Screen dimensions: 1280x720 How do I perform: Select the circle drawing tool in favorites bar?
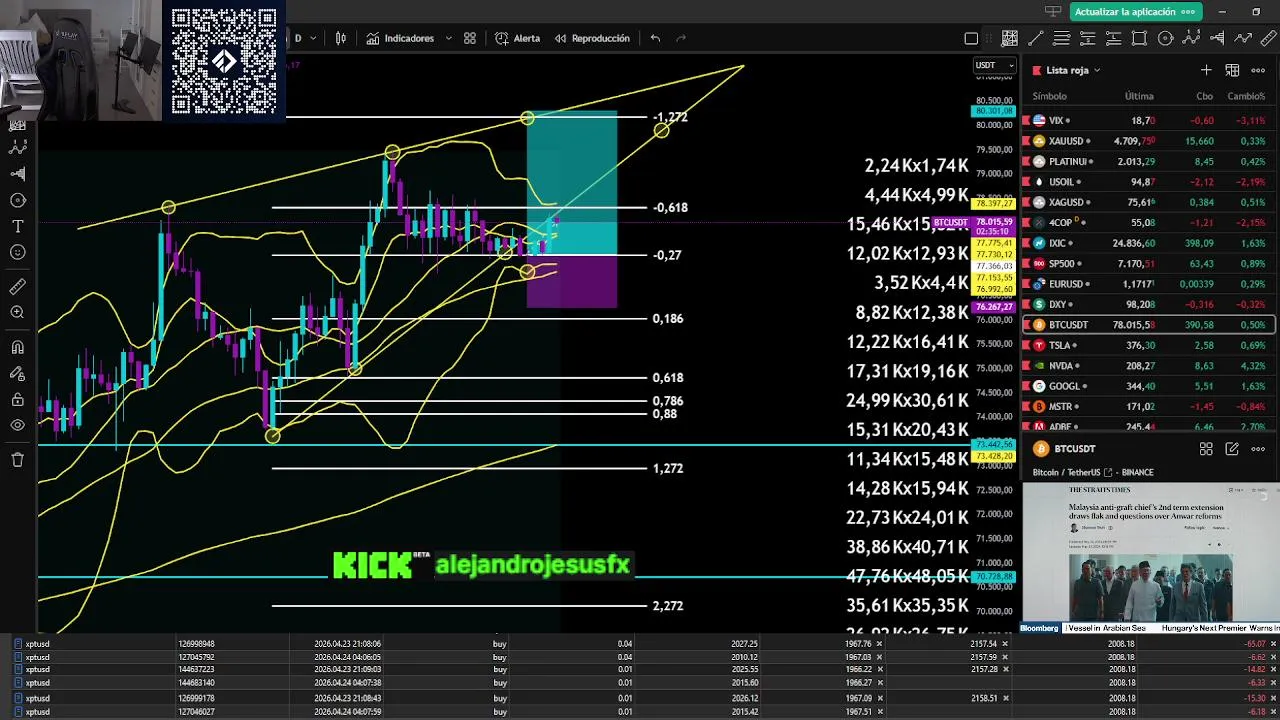point(1165,39)
